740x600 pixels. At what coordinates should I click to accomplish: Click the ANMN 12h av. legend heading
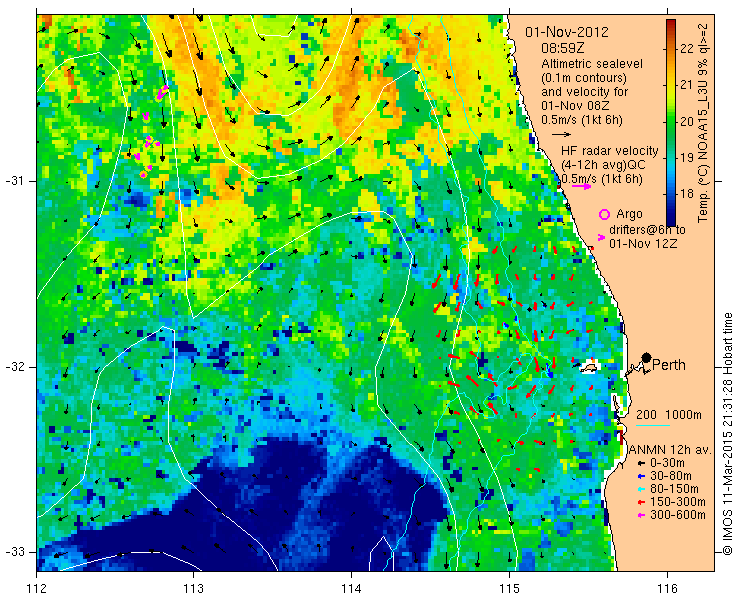pyautogui.click(x=671, y=450)
